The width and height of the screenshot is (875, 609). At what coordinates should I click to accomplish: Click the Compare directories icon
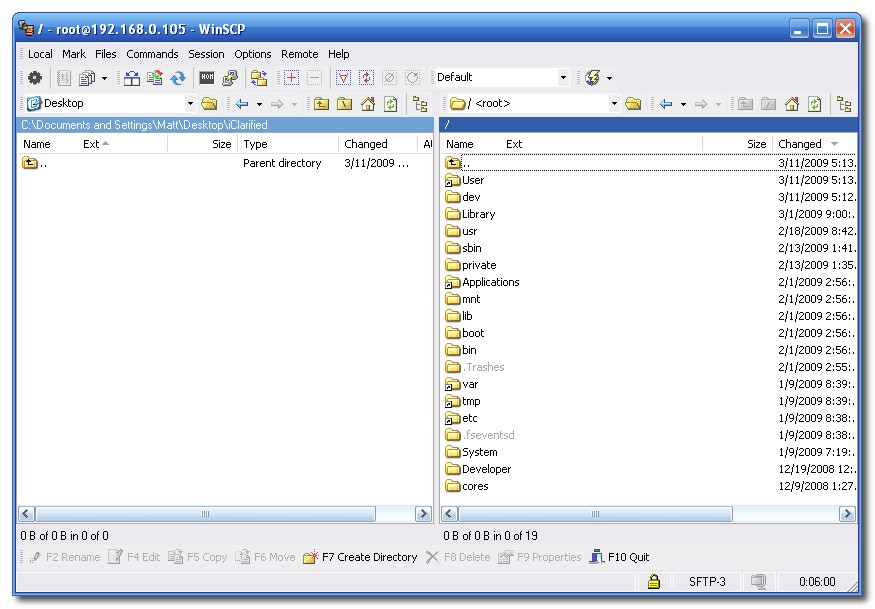click(x=132, y=78)
